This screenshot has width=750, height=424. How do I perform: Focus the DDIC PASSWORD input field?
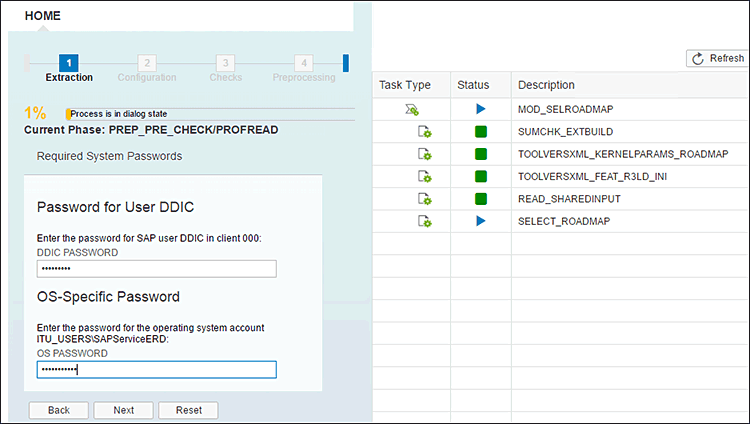point(156,269)
